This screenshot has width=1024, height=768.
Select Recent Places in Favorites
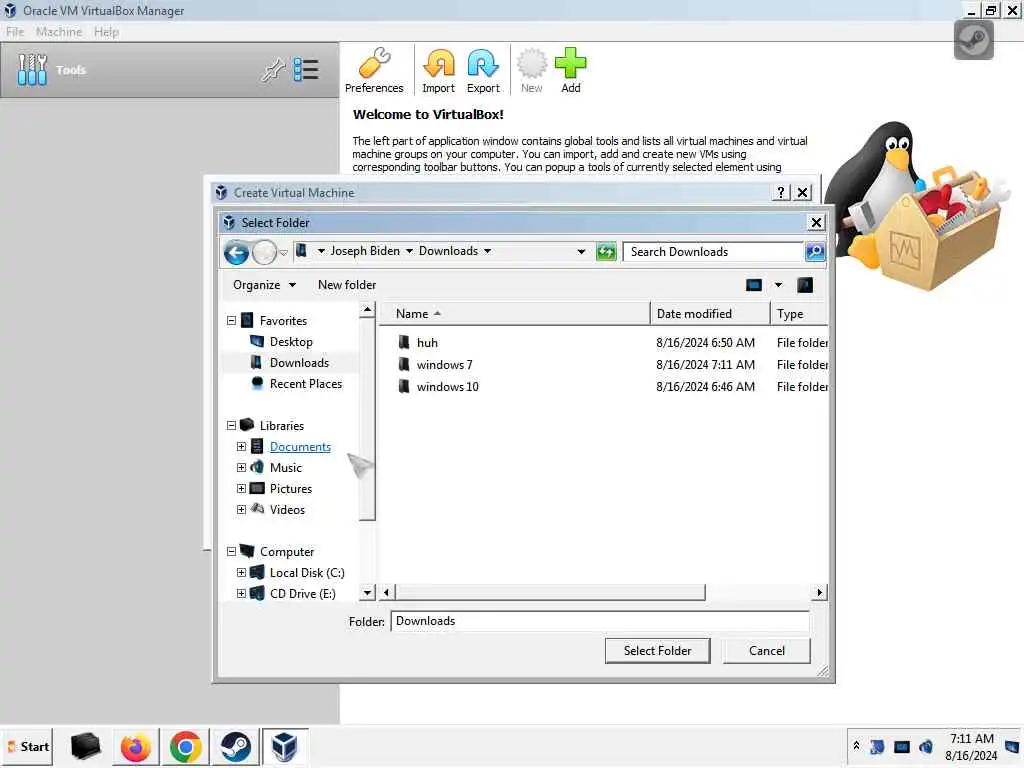coord(306,383)
